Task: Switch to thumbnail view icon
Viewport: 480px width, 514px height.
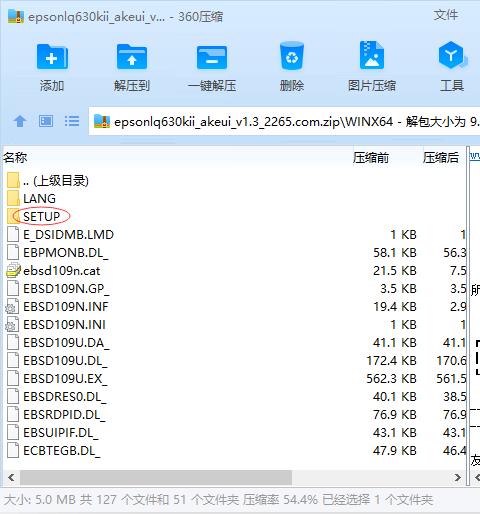Action: [46, 121]
